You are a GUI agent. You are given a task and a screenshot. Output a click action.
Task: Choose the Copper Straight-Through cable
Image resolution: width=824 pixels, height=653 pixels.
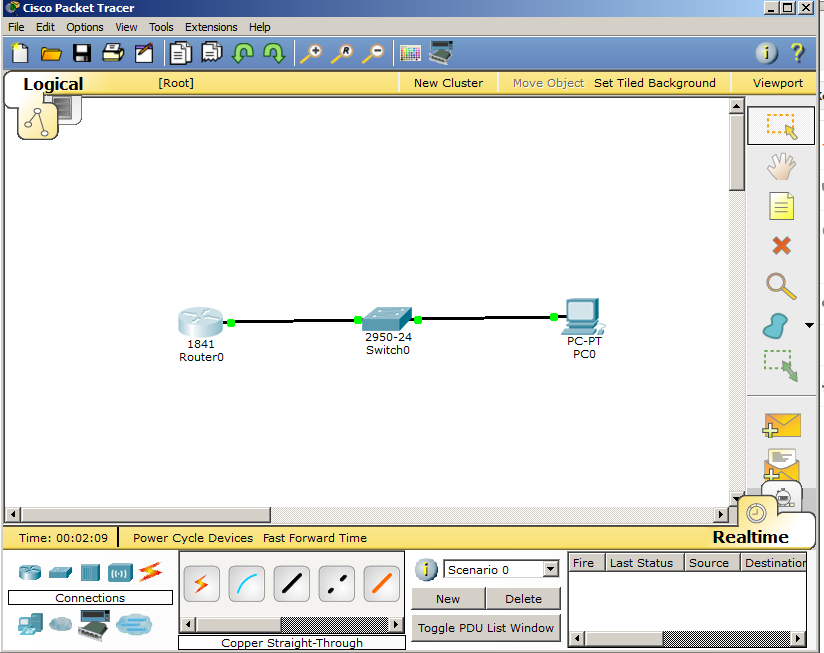pyautogui.click(x=291, y=583)
